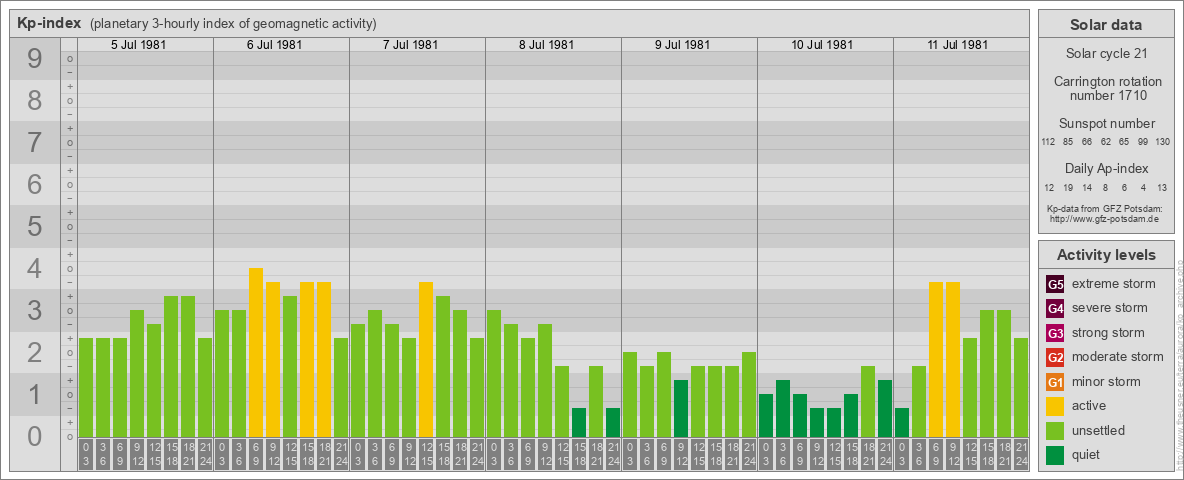Click the '6 9' time label under 6 Jul 1981
The height and width of the screenshot is (480, 1184).
coord(256,455)
